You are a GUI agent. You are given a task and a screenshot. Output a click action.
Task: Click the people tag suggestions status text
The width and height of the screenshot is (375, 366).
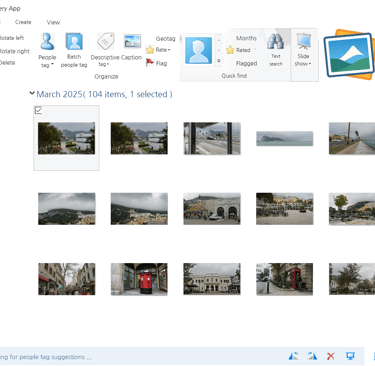tap(46, 357)
